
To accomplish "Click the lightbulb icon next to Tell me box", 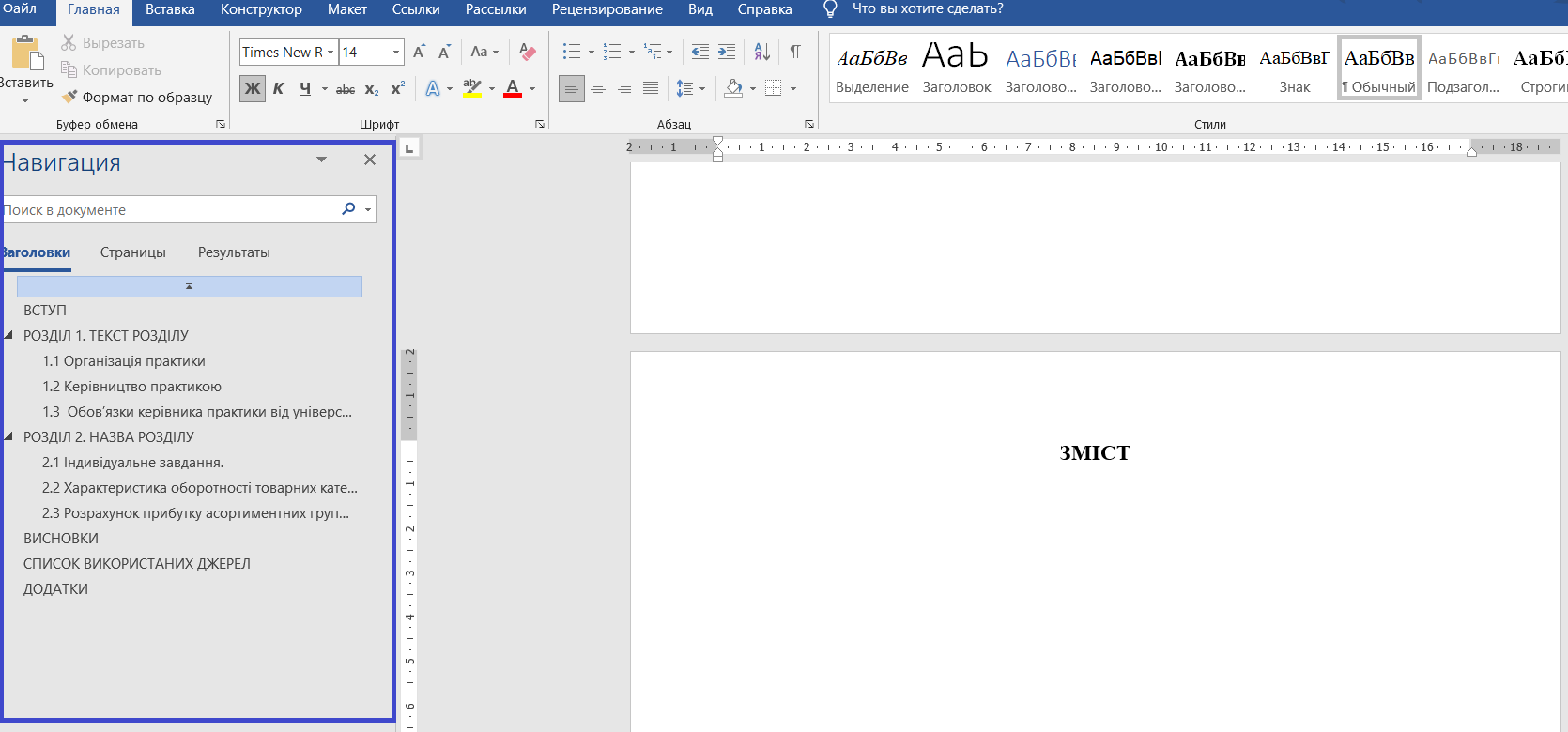I will 830,9.
